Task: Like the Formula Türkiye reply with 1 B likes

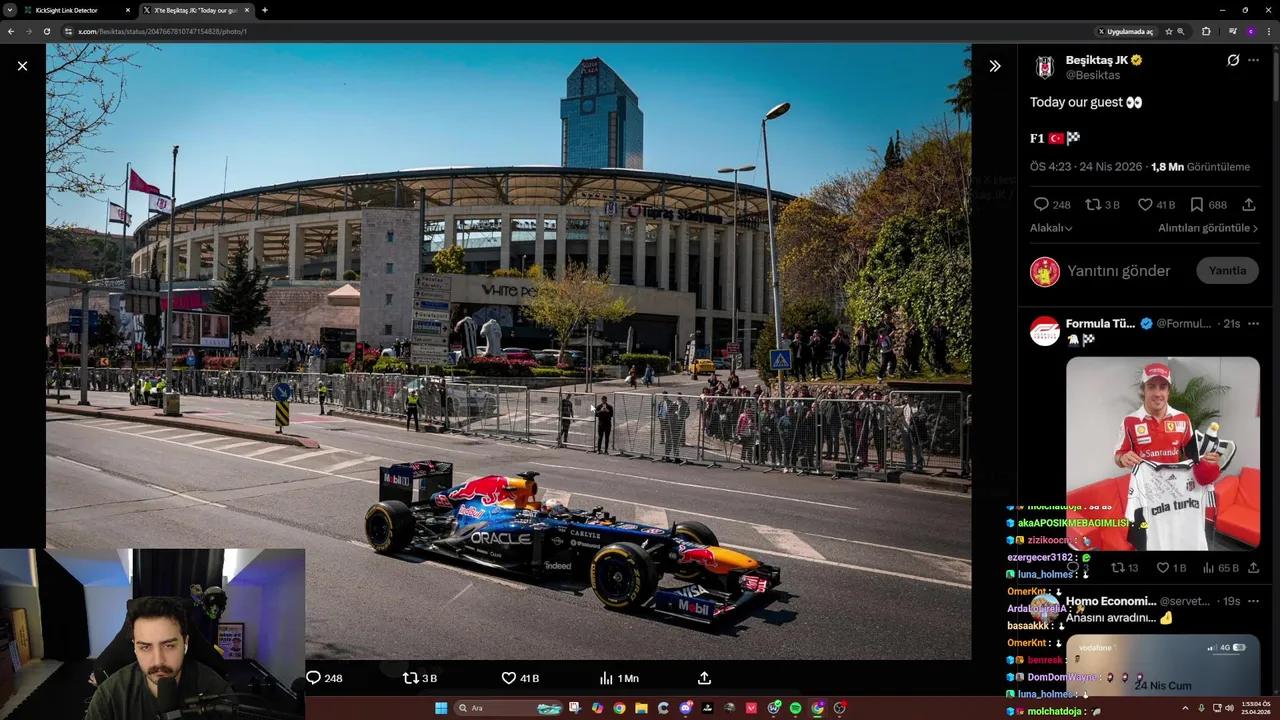Action: coord(1163,568)
